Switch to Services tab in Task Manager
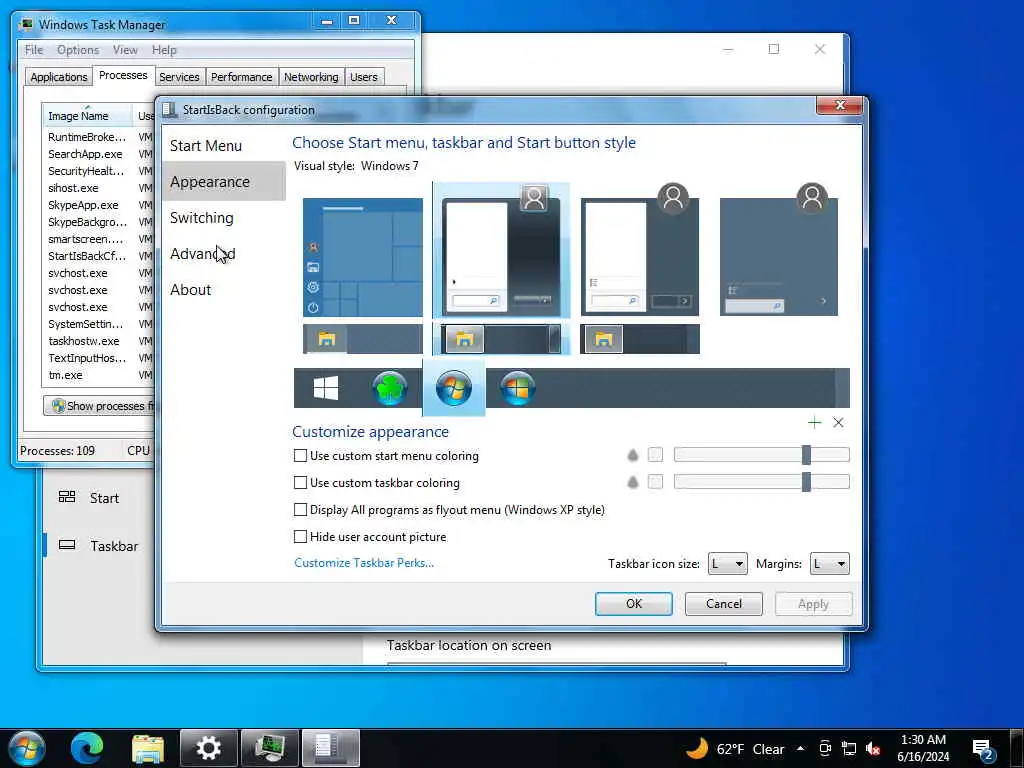 [179, 77]
